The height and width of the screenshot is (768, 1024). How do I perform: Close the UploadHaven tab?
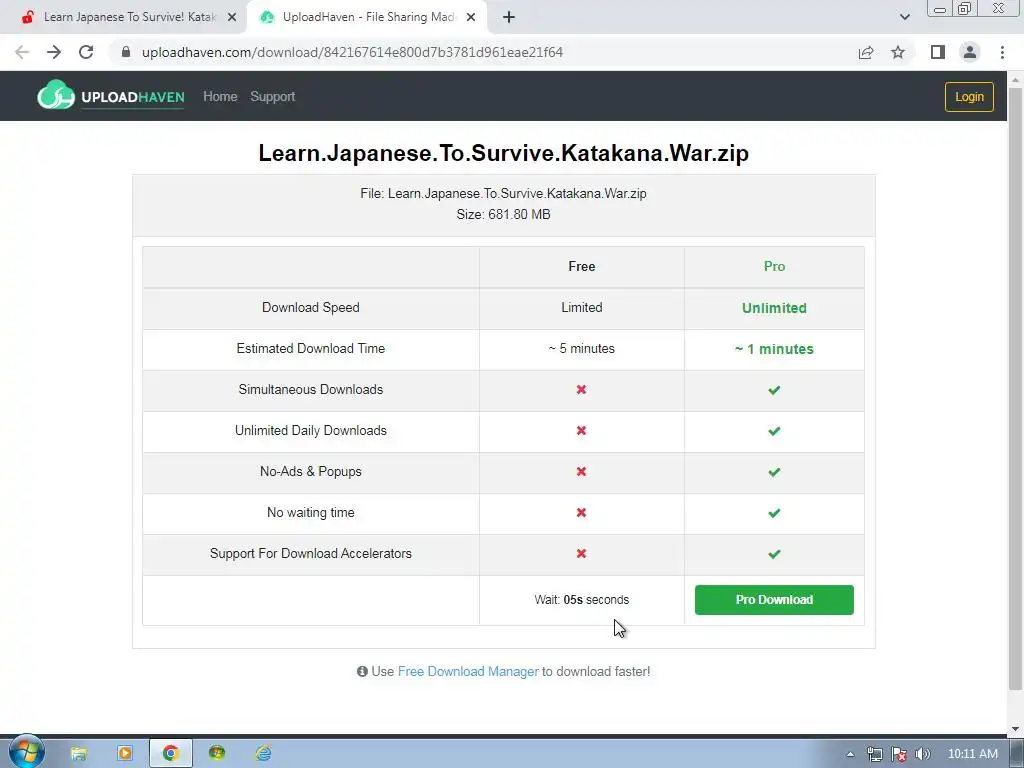pos(471,17)
